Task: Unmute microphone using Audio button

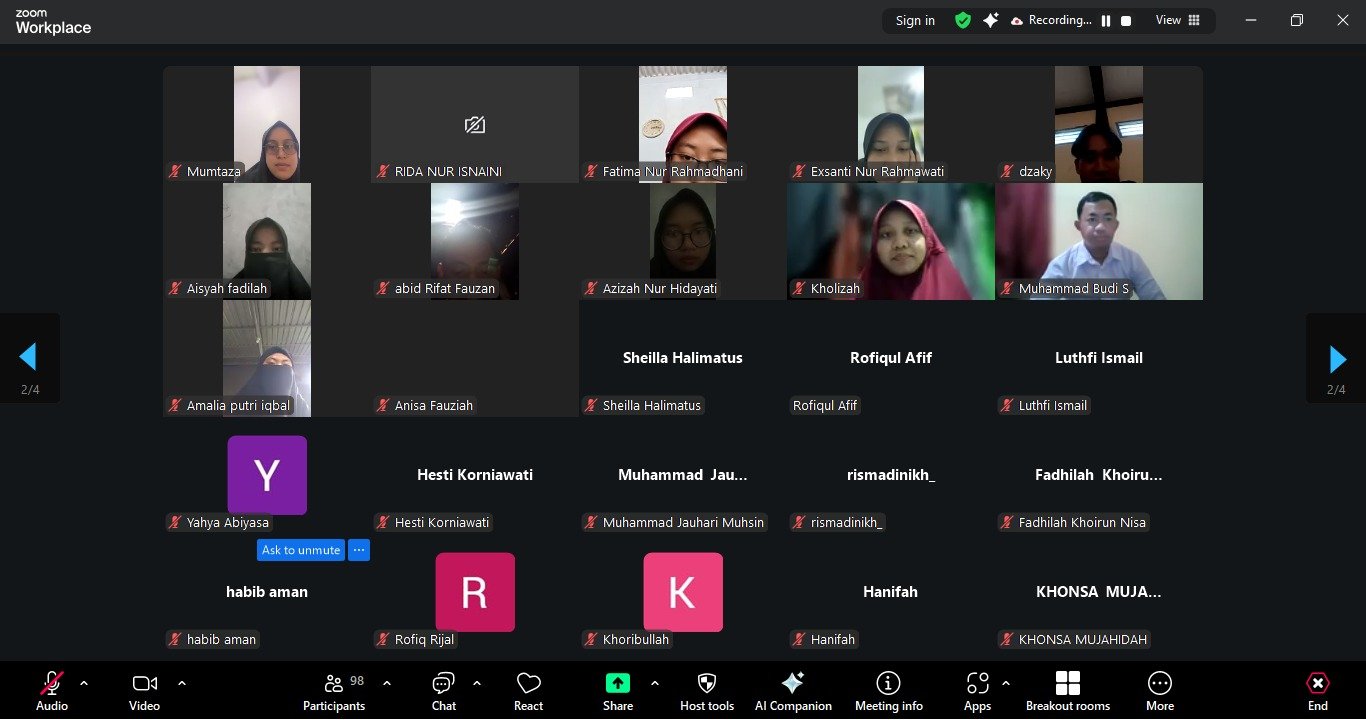Action: click(52, 690)
